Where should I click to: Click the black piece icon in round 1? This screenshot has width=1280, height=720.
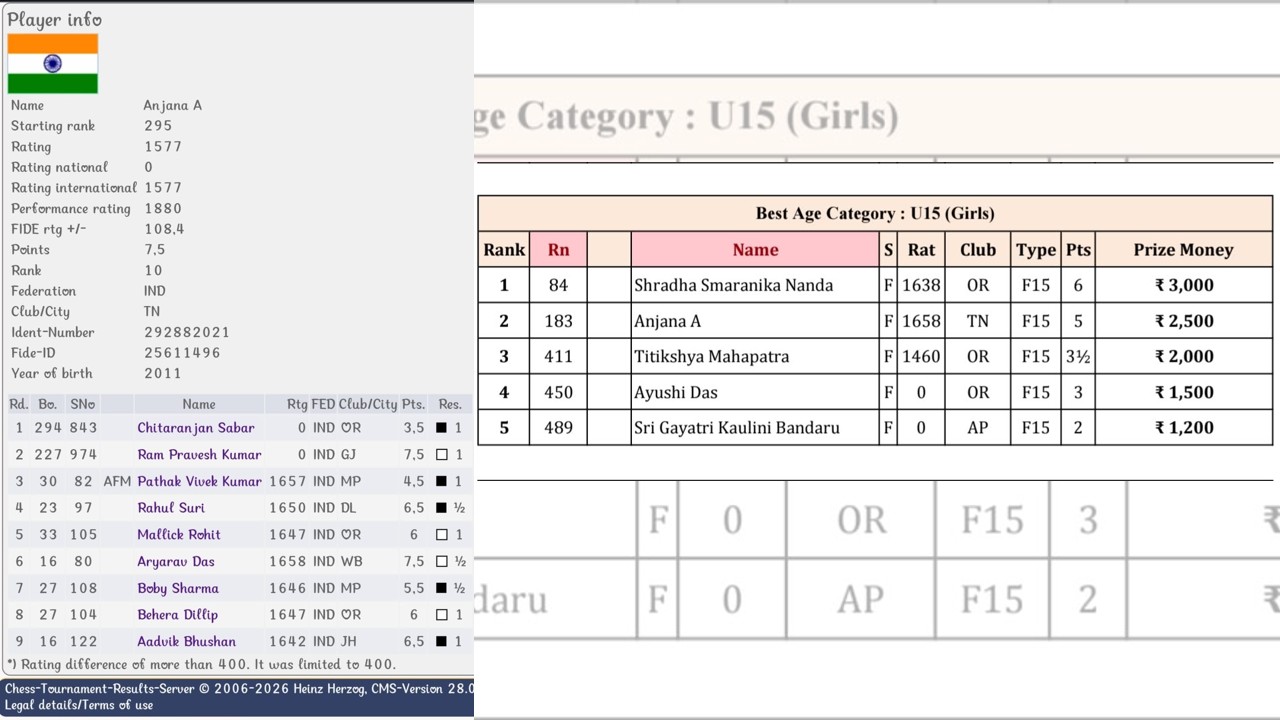tap(441, 428)
